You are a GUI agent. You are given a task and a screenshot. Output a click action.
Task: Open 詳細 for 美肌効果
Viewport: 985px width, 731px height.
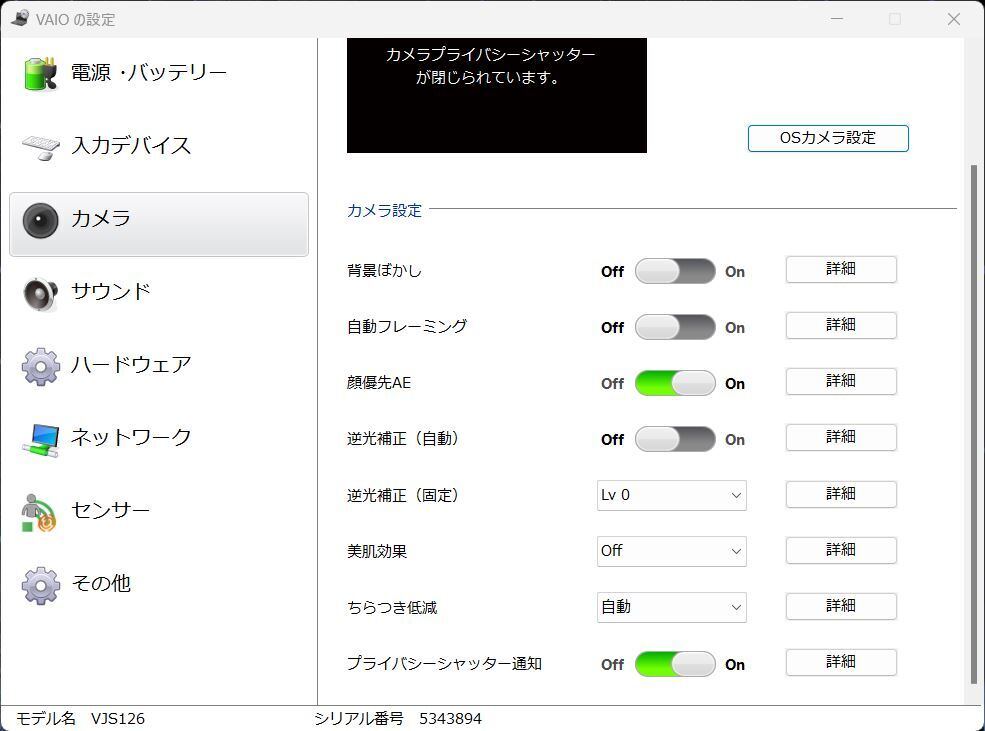coord(841,550)
